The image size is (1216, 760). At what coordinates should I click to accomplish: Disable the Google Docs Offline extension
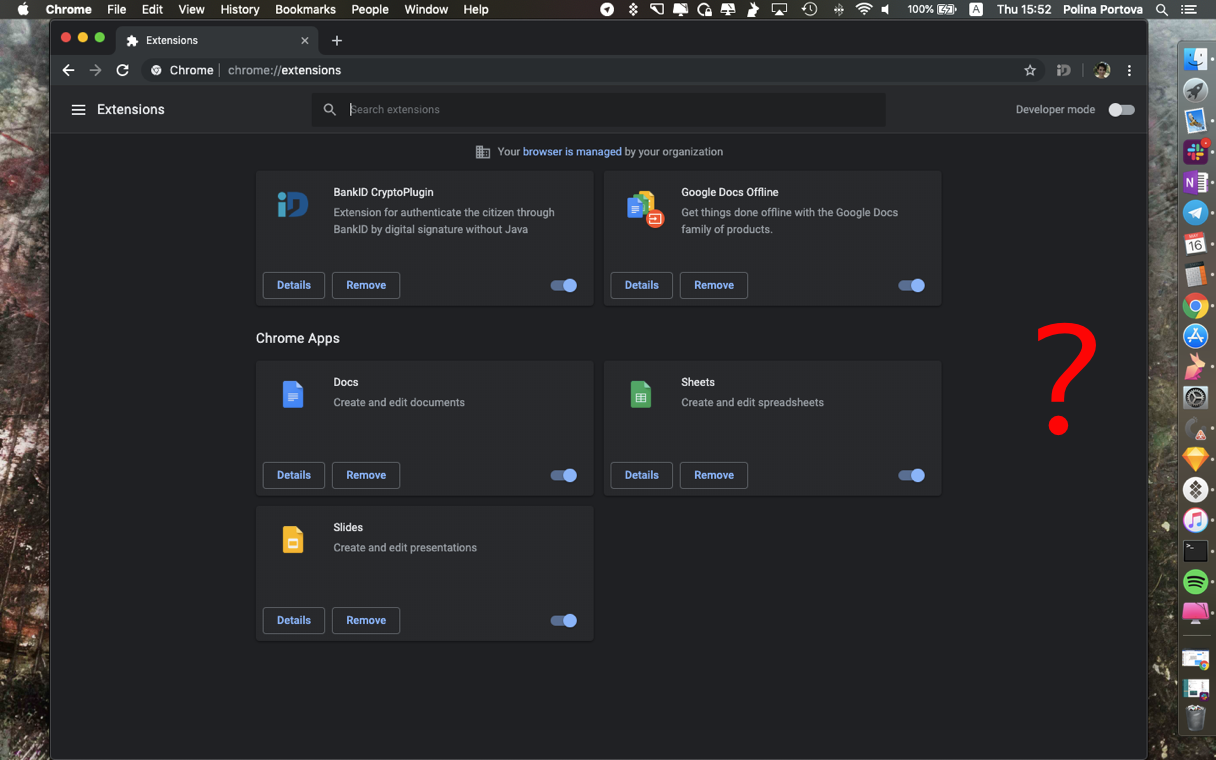coord(912,285)
